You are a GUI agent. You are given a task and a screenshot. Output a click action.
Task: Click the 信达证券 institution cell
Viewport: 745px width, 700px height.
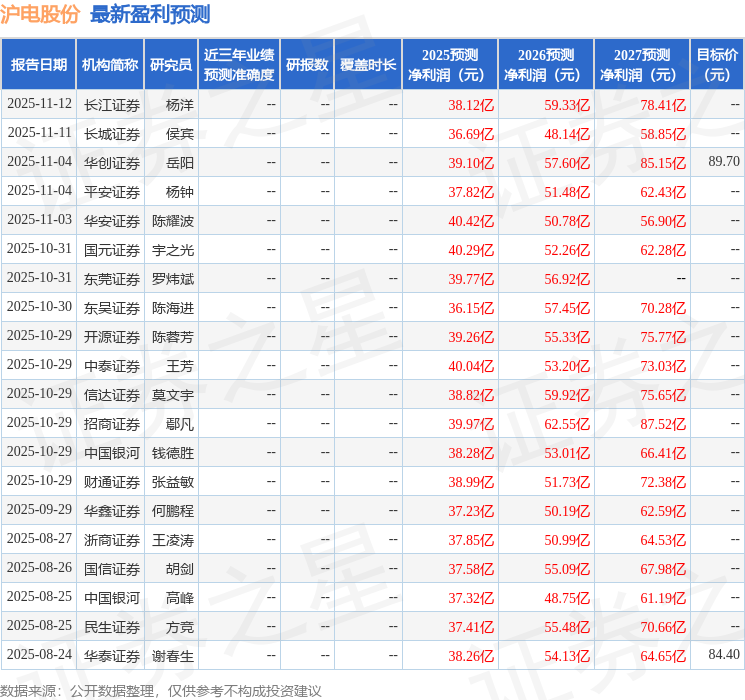coord(112,394)
